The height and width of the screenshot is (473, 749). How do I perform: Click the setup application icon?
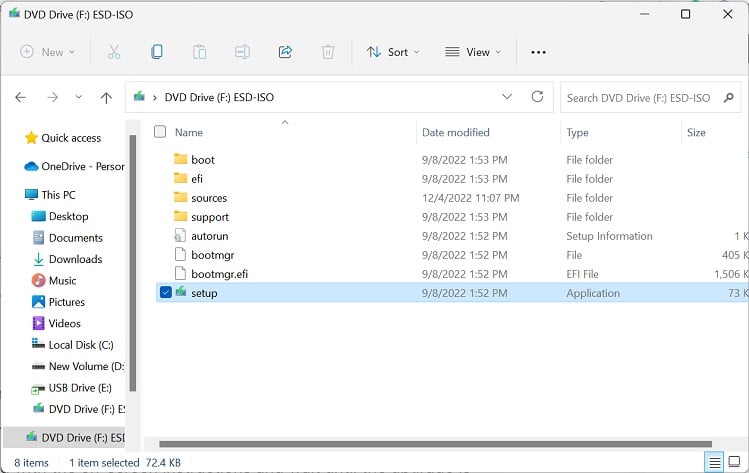coord(181,291)
